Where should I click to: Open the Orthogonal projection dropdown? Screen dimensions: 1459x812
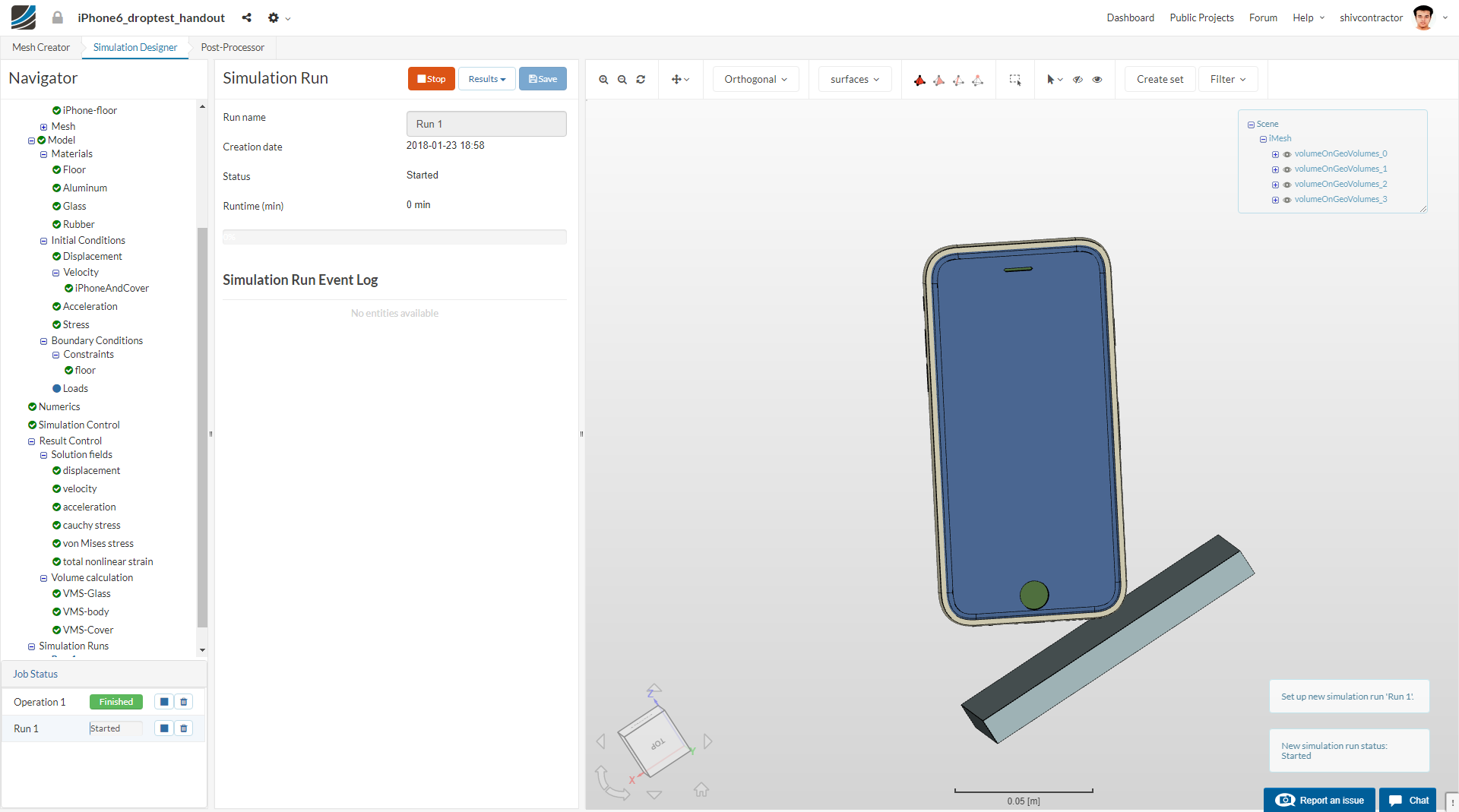click(x=755, y=79)
